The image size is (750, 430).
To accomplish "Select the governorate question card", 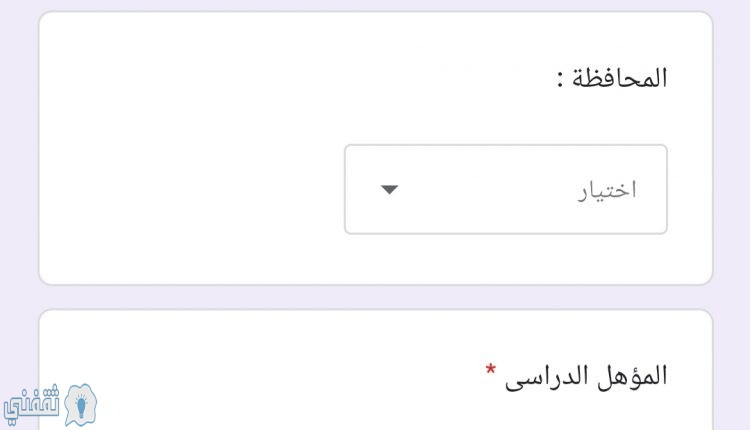I will tap(375, 148).
